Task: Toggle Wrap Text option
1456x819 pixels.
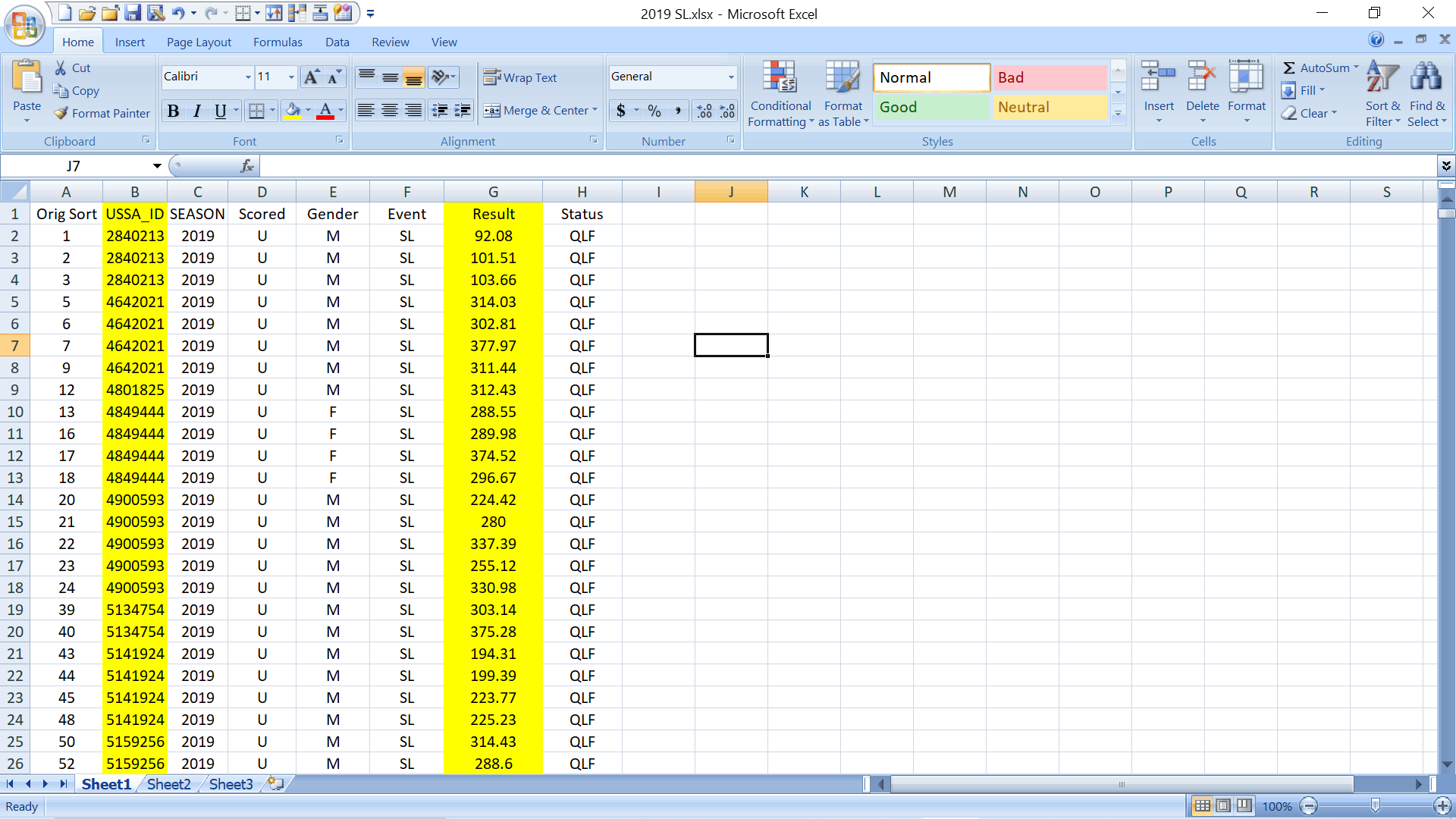Action: coord(520,77)
